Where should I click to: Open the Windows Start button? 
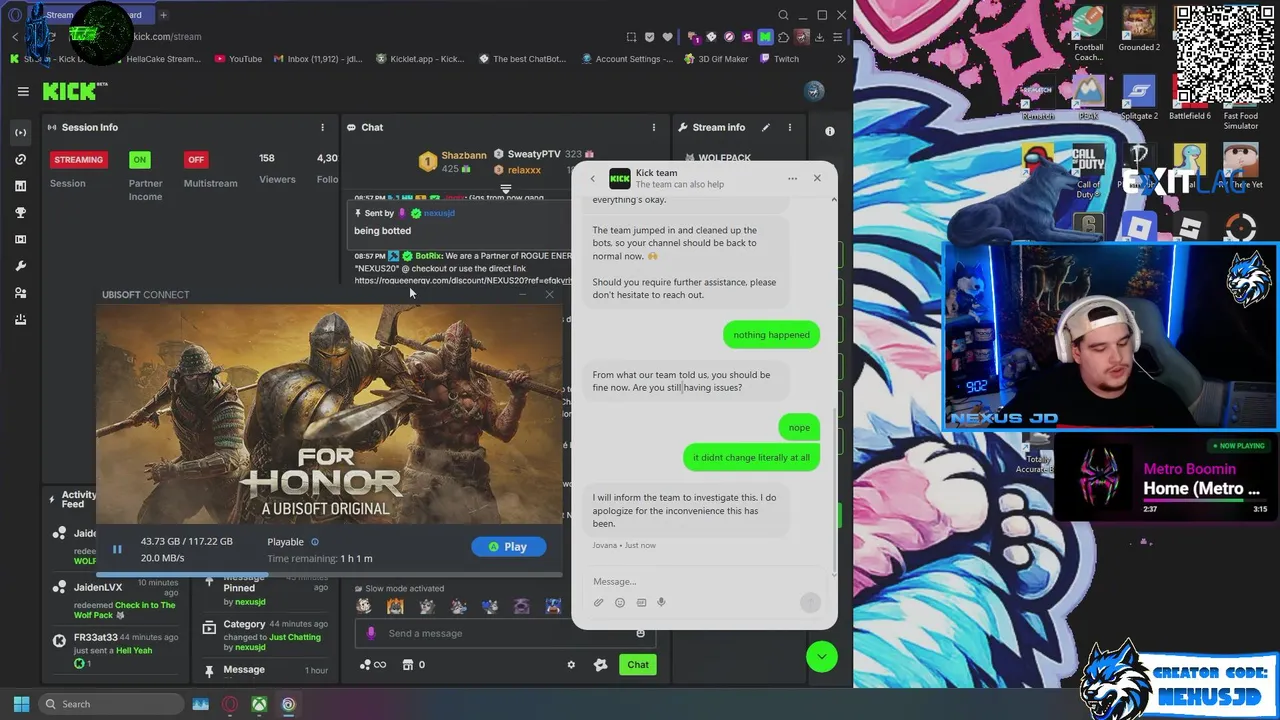click(x=21, y=704)
